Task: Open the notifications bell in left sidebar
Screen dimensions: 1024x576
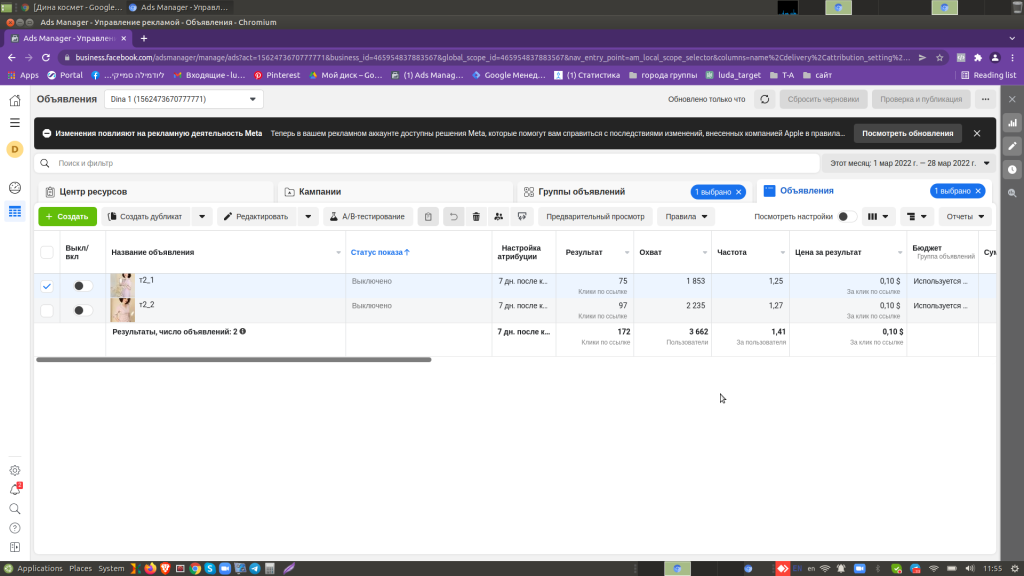Action: click(15, 489)
